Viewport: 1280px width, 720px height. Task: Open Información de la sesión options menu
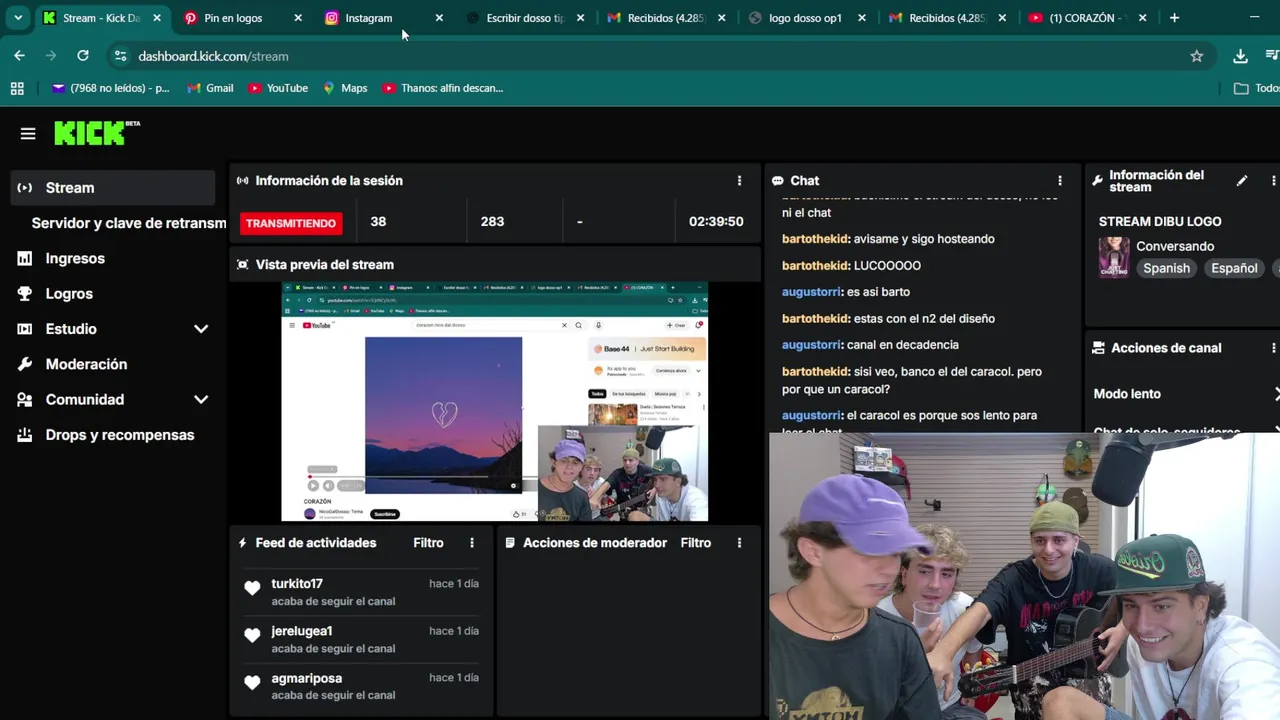click(x=739, y=181)
